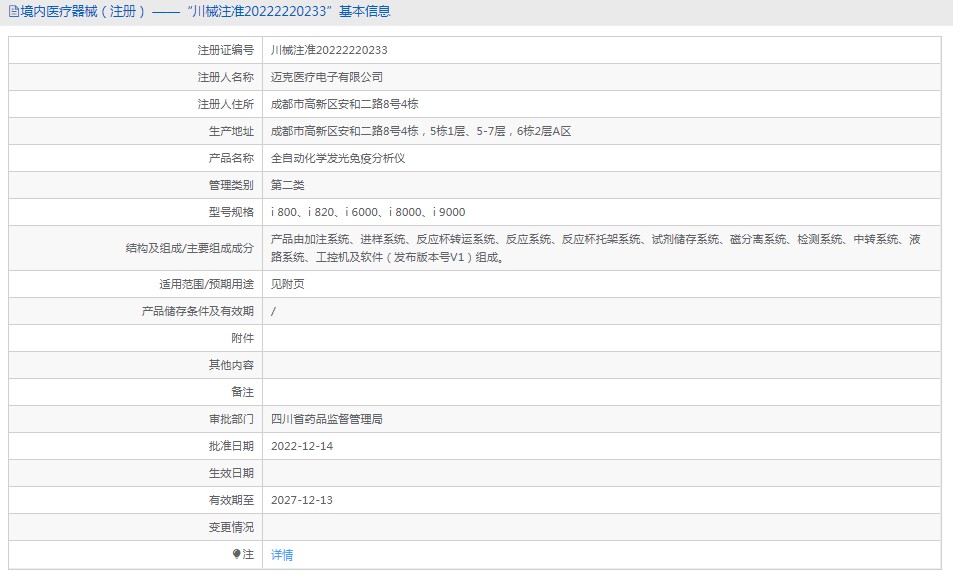Select approving department 四川省药品监督管理局

326,419
